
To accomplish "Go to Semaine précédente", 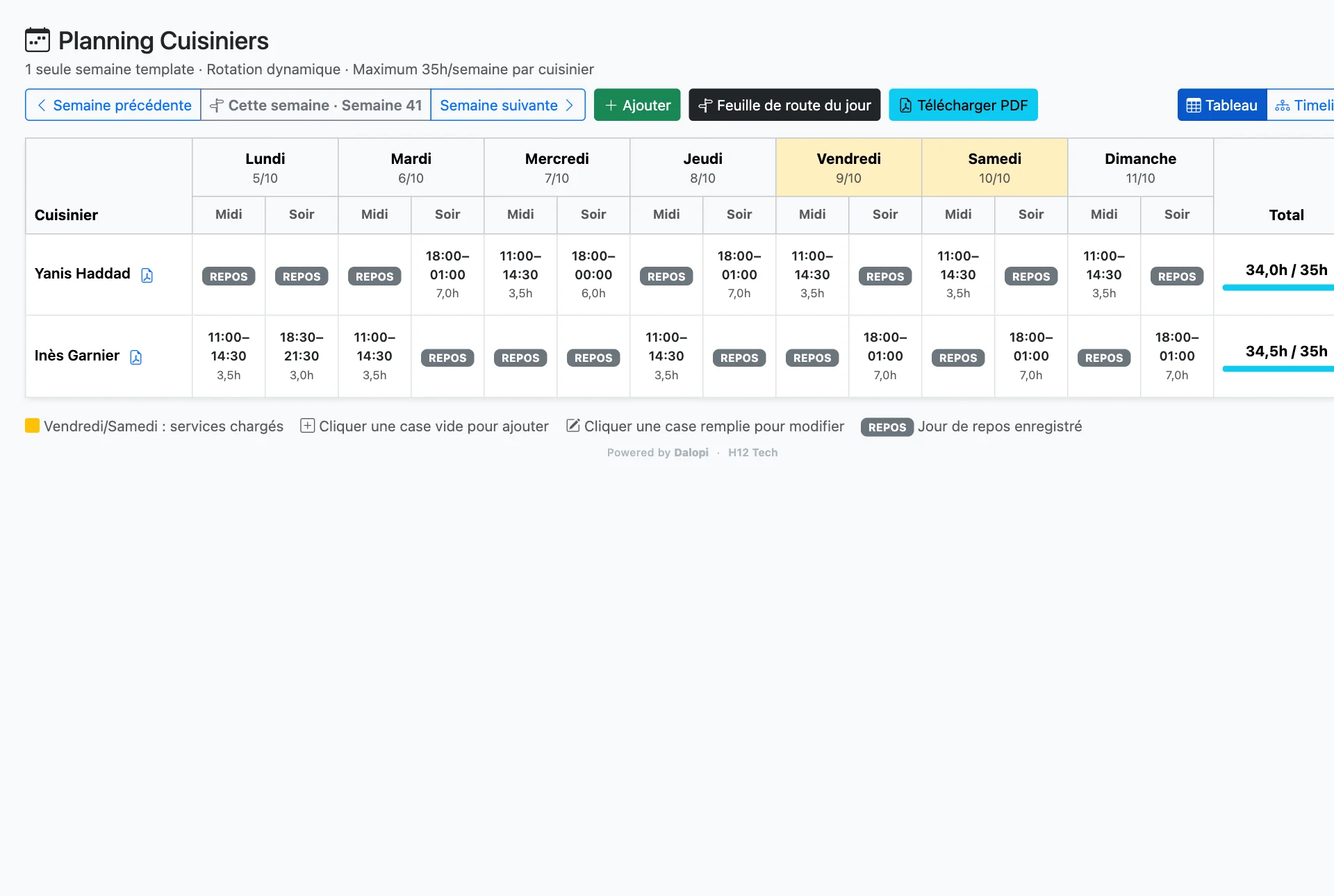I will click(113, 105).
